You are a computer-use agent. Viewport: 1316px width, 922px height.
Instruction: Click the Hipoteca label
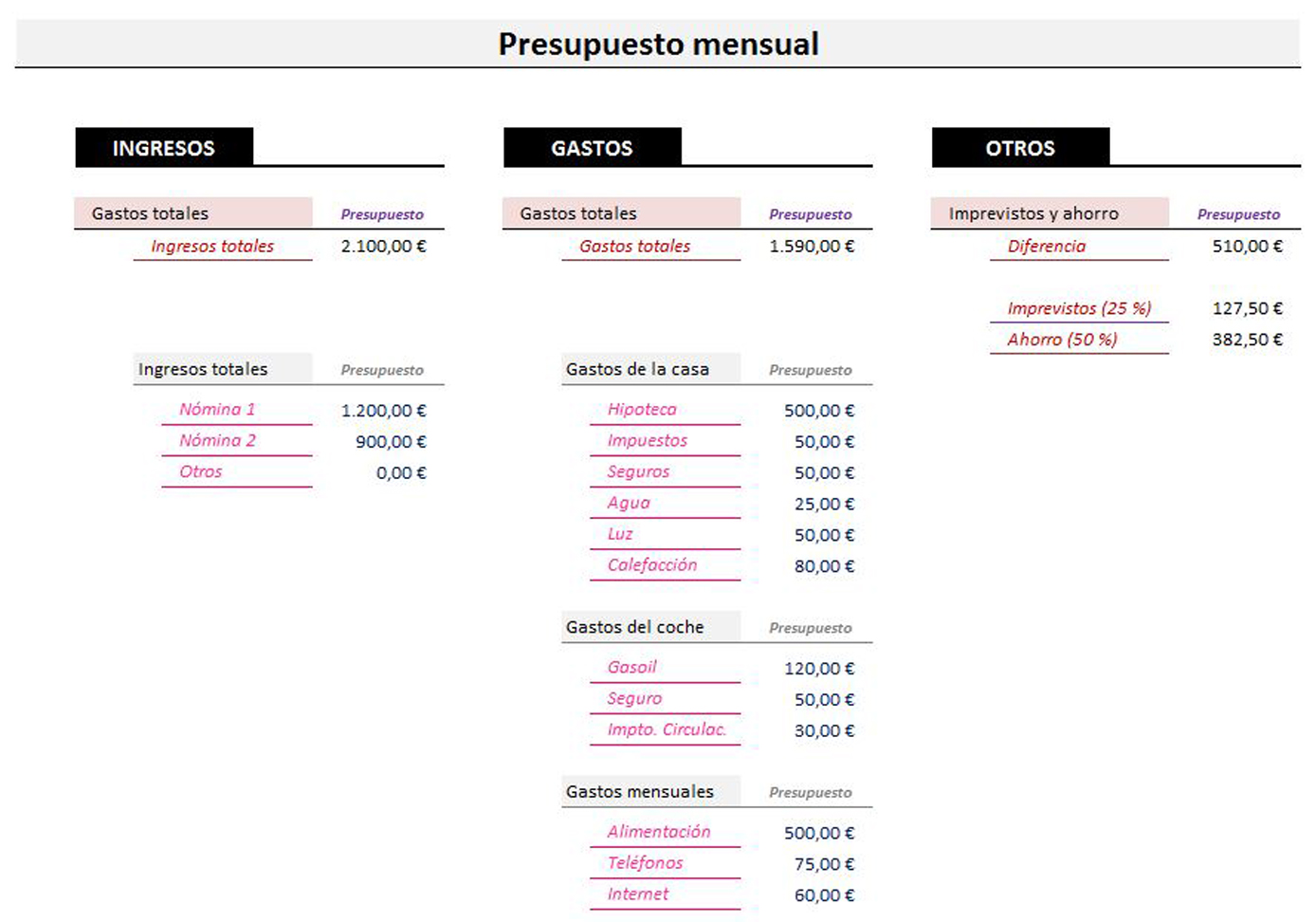(642, 409)
